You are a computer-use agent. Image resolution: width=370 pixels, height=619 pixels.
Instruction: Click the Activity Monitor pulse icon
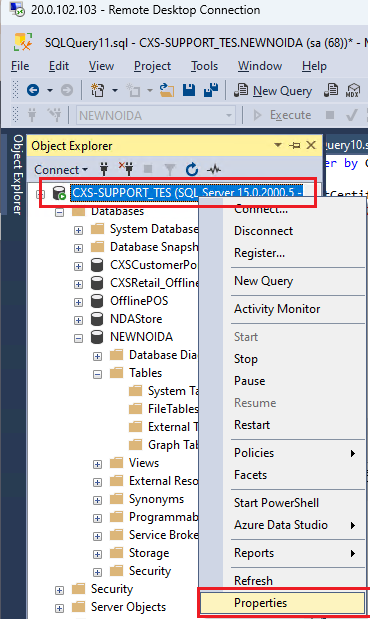(x=214, y=170)
